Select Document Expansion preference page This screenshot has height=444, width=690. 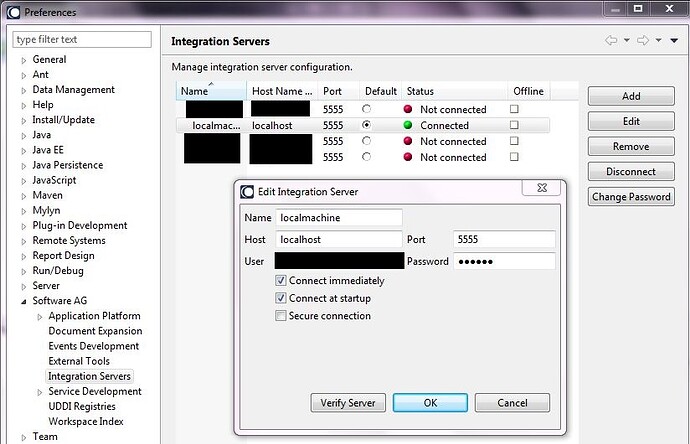click(x=95, y=331)
